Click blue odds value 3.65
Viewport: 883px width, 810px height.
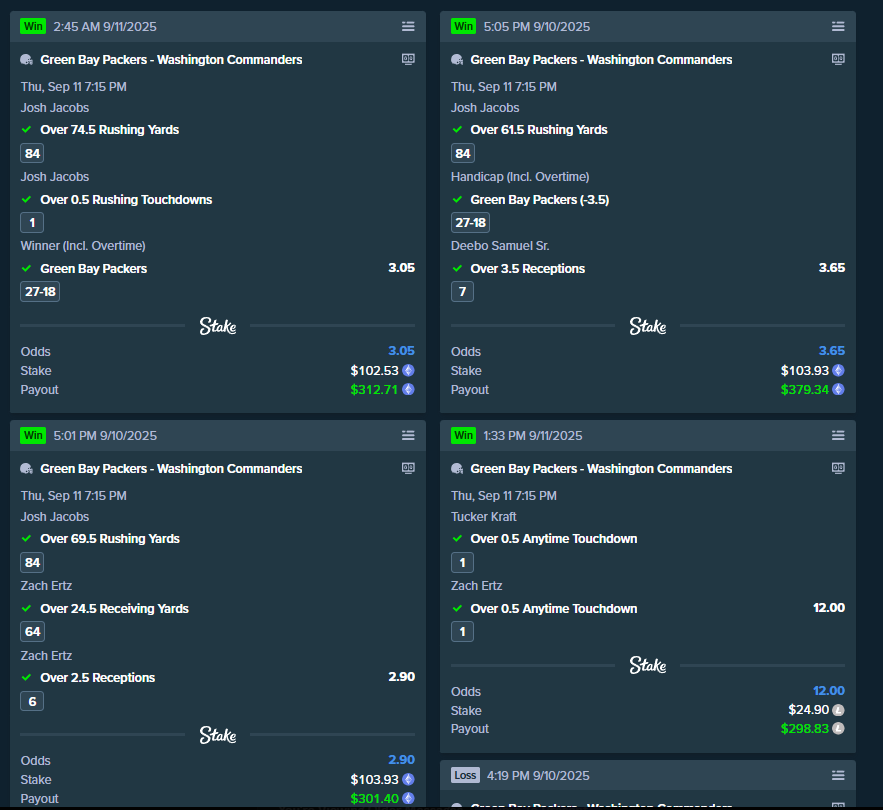[x=832, y=350]
